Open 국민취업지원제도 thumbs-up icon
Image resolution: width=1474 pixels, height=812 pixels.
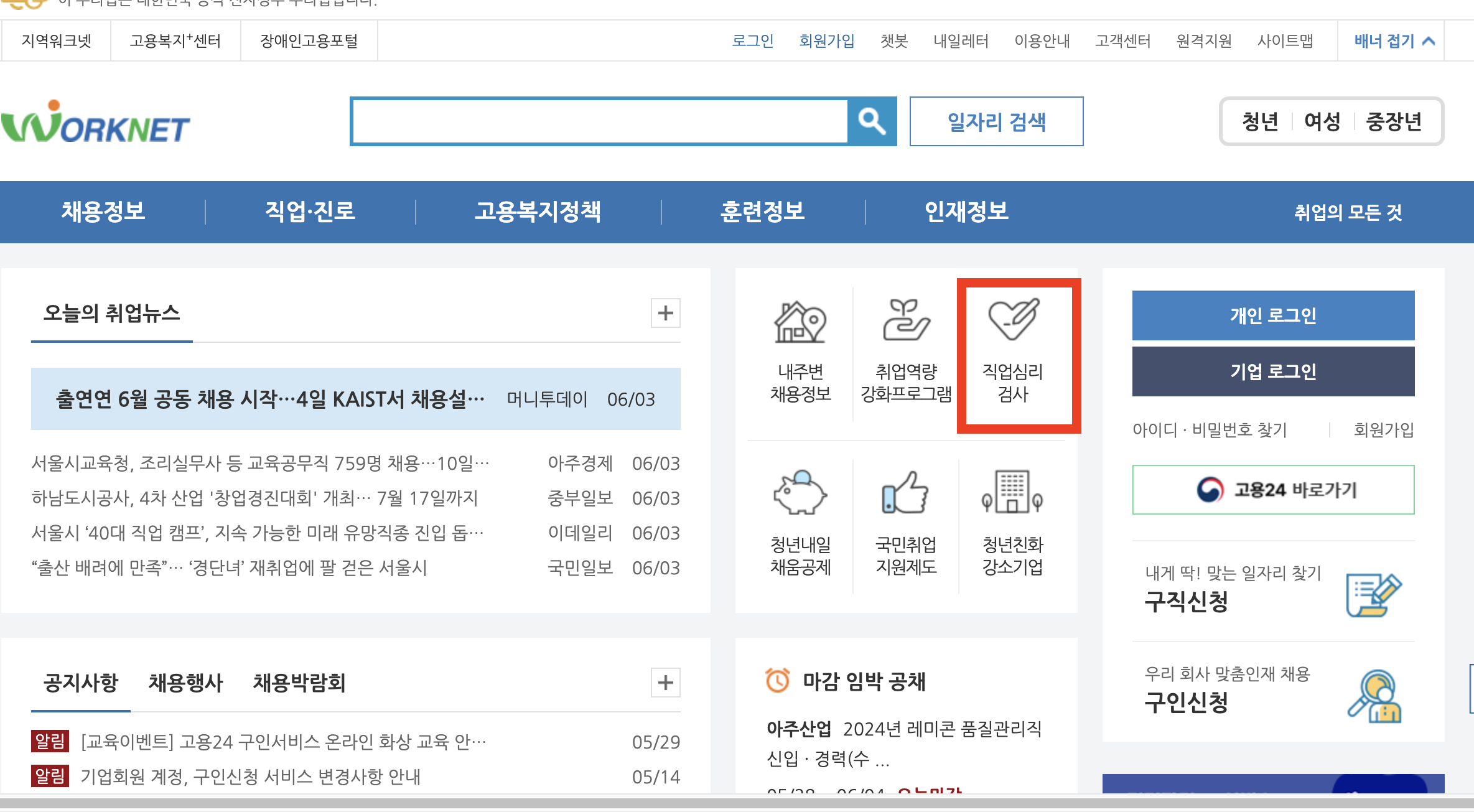[906, 493]
